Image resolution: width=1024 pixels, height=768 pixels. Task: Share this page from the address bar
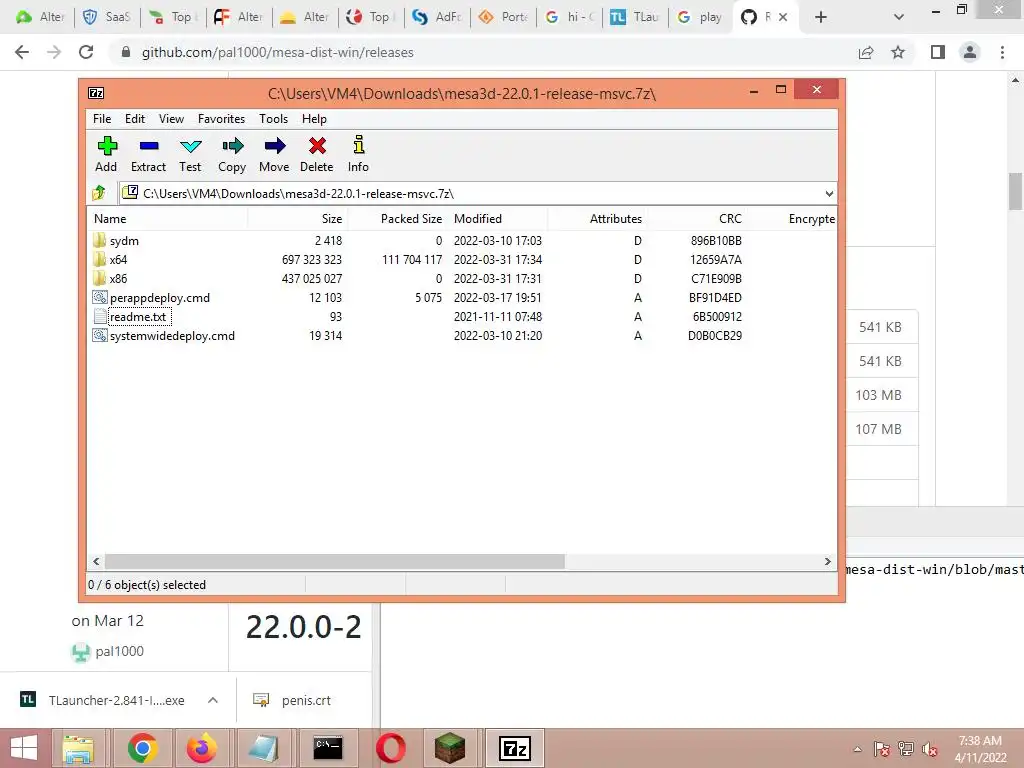(866, 52)
